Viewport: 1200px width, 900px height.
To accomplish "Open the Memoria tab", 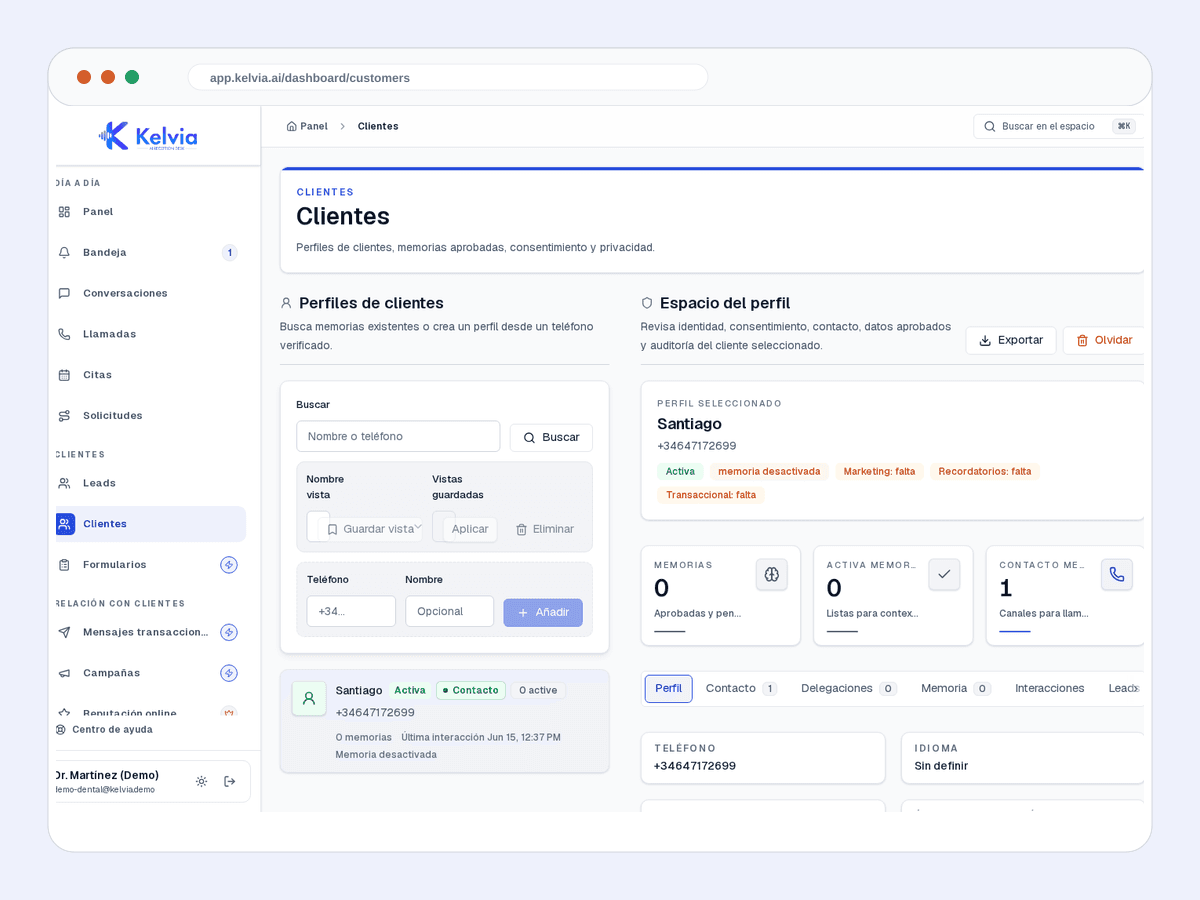I will point(956,689).
